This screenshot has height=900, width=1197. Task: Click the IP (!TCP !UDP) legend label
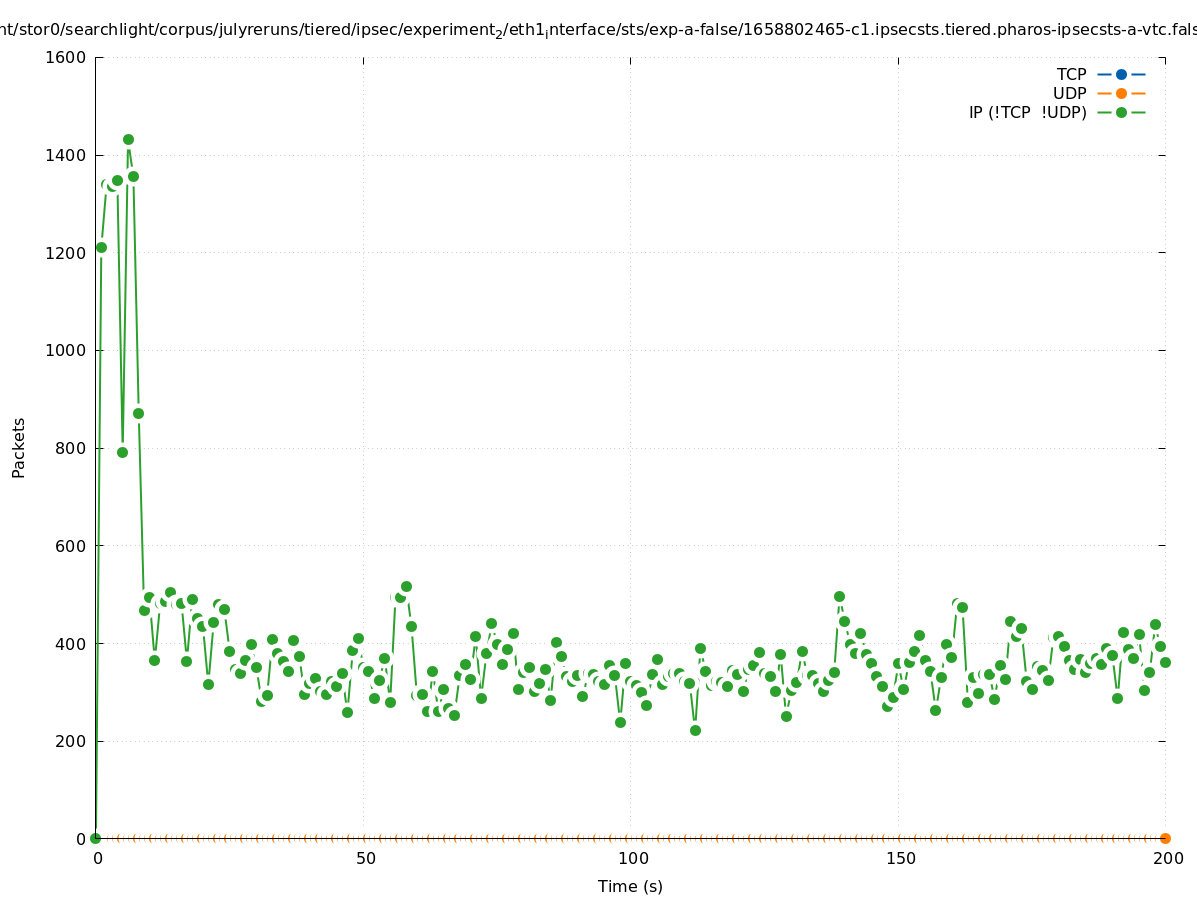(x=1027, y=112)
